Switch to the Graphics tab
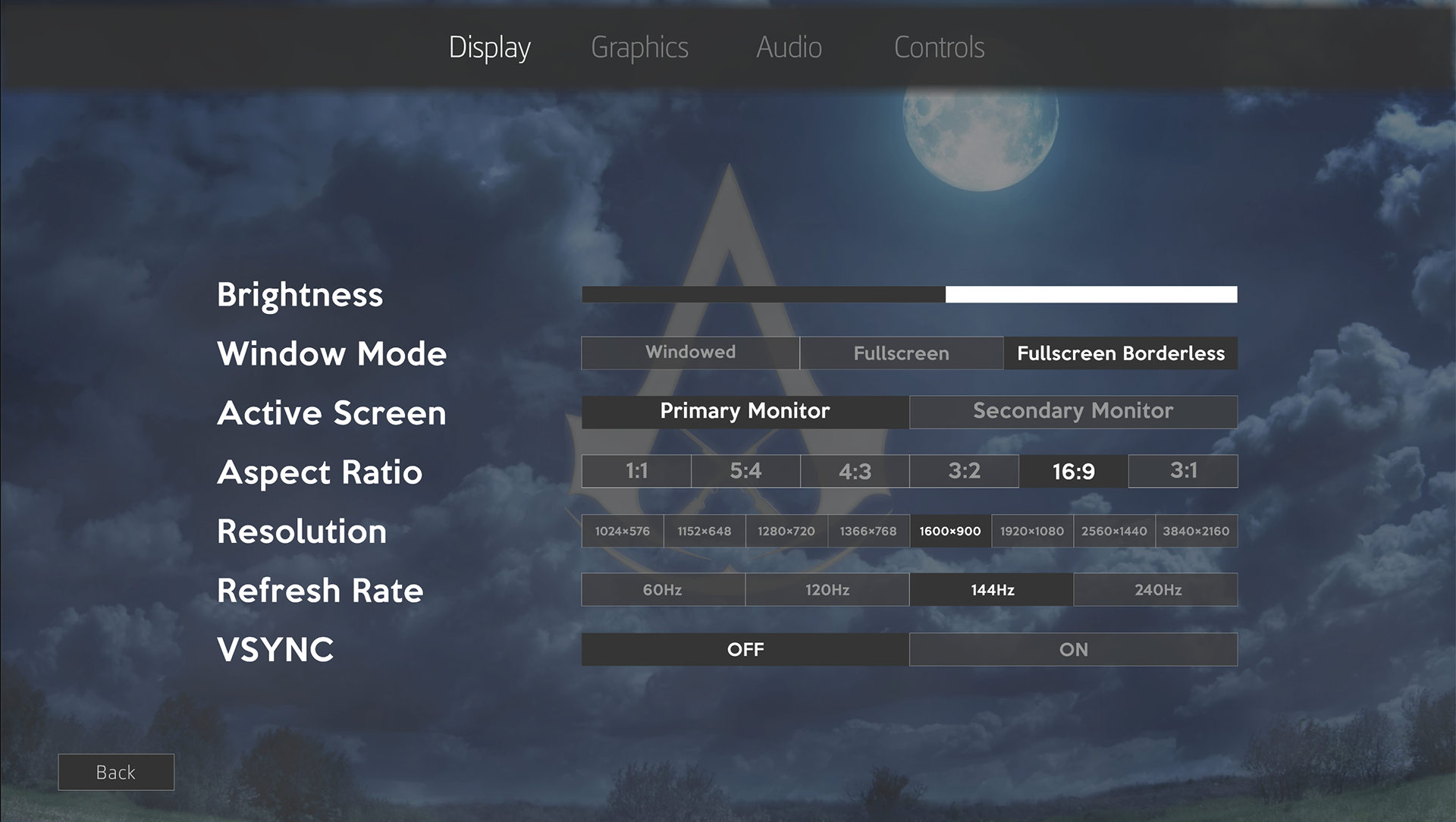The width and height of the screenshot is (1456, 822). (x=639, y=48)
